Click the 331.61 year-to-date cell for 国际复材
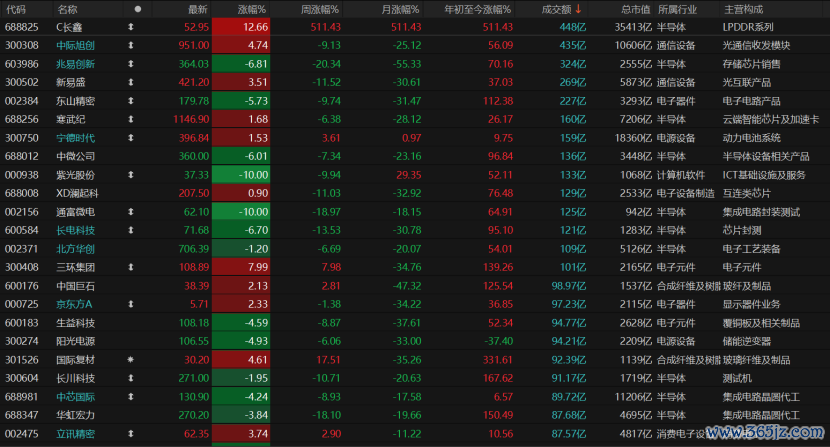Screen dimensions: 830x447 pos(498,360)
